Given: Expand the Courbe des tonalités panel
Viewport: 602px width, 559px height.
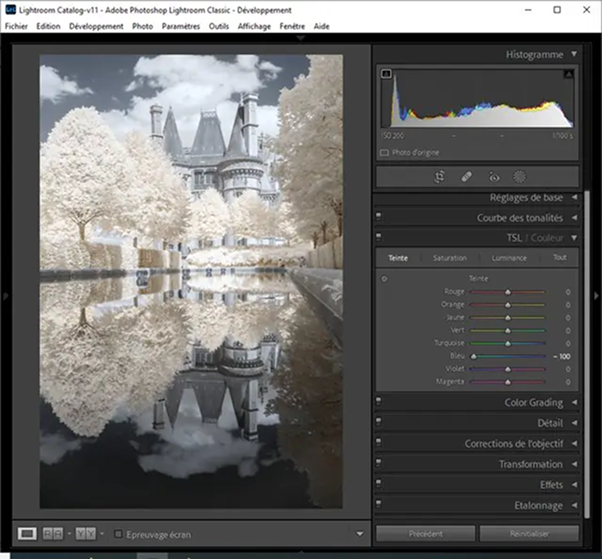Looking at the screenshot, I should [x=575, y=218].
